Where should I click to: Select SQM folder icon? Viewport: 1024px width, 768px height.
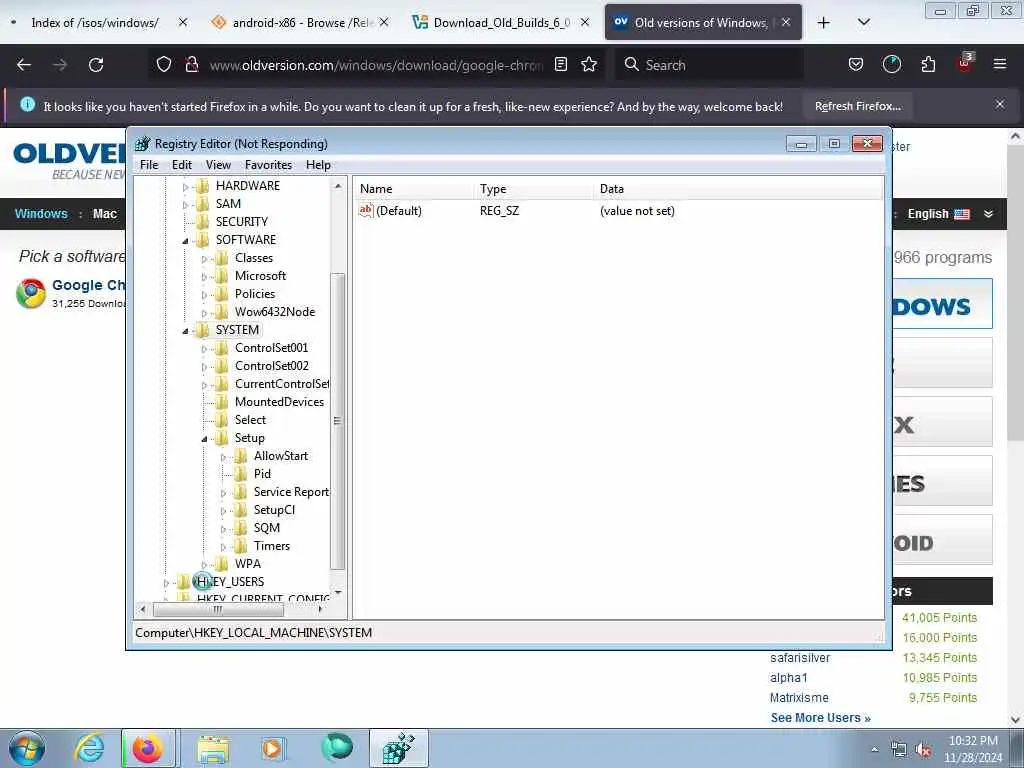241,528
